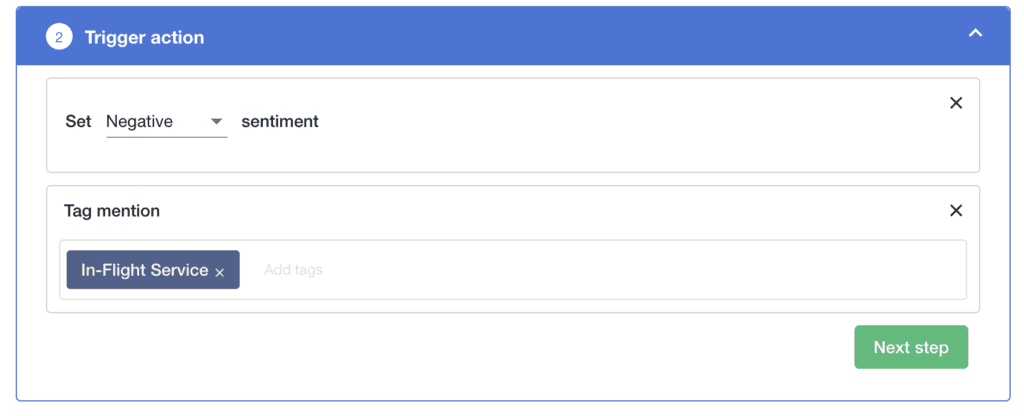Click the step 2 number circle
1024x416 pixels.
pos(60,38)
